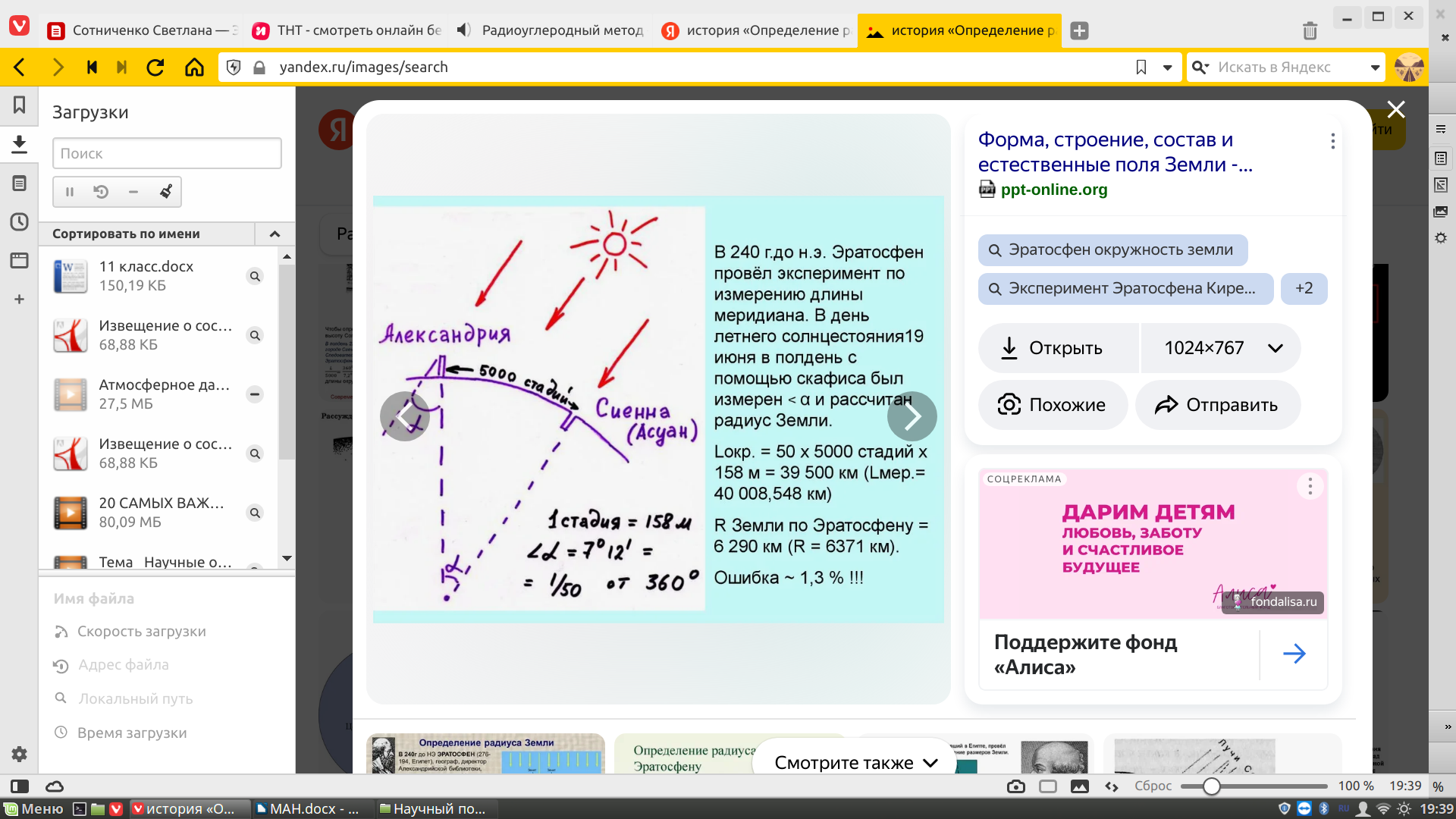This screenshot has height=819, width=1456.
Task: Click the Vivaldi menu logo icon
Action: click(x=19, y=27)
